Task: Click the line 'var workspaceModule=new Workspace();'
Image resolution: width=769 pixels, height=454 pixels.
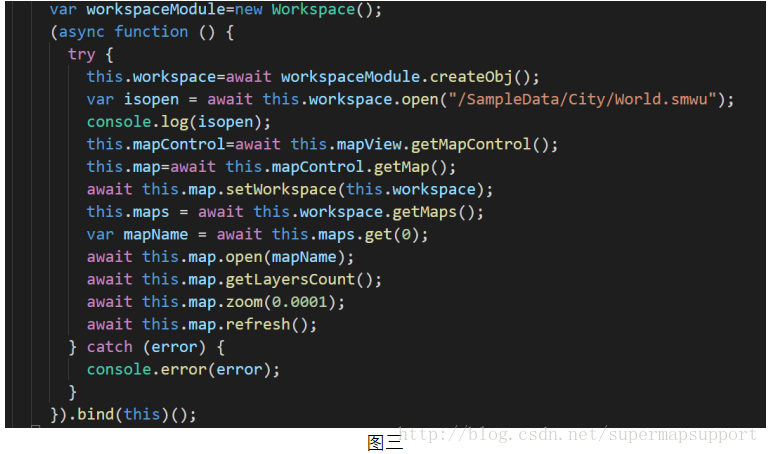Action: [215, 10]
